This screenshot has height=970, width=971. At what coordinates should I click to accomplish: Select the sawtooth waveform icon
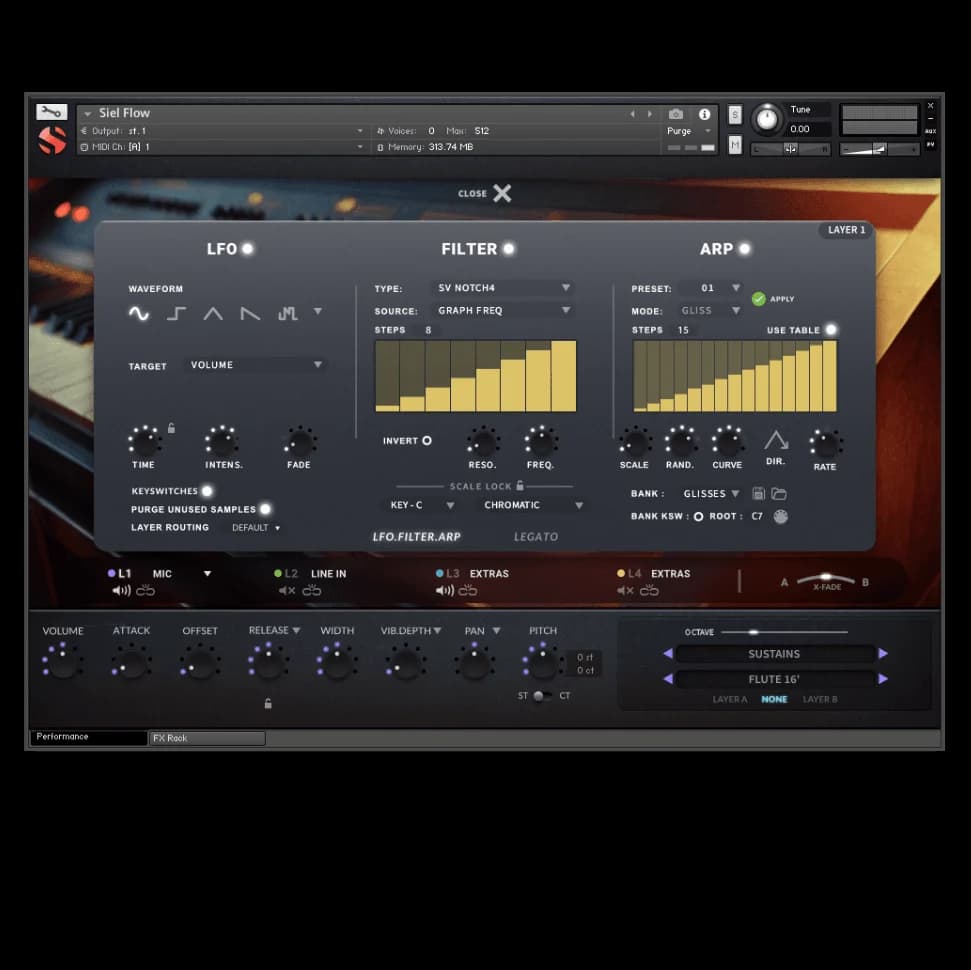(250, 314)
